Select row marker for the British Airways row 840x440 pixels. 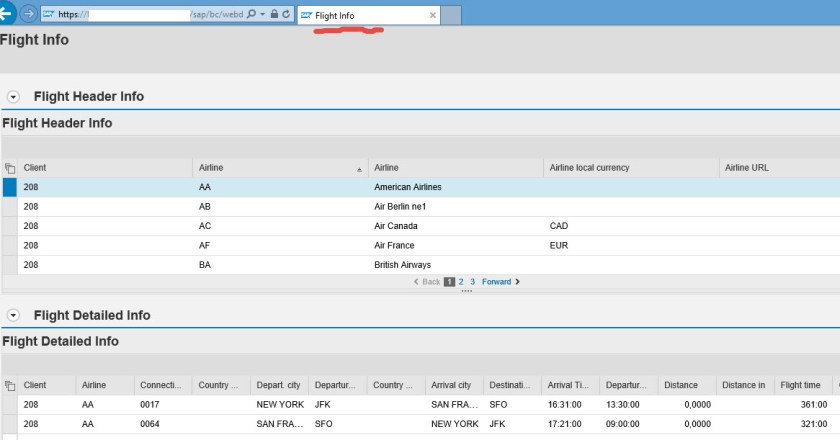pyautogui.click(x=10, y=265)
